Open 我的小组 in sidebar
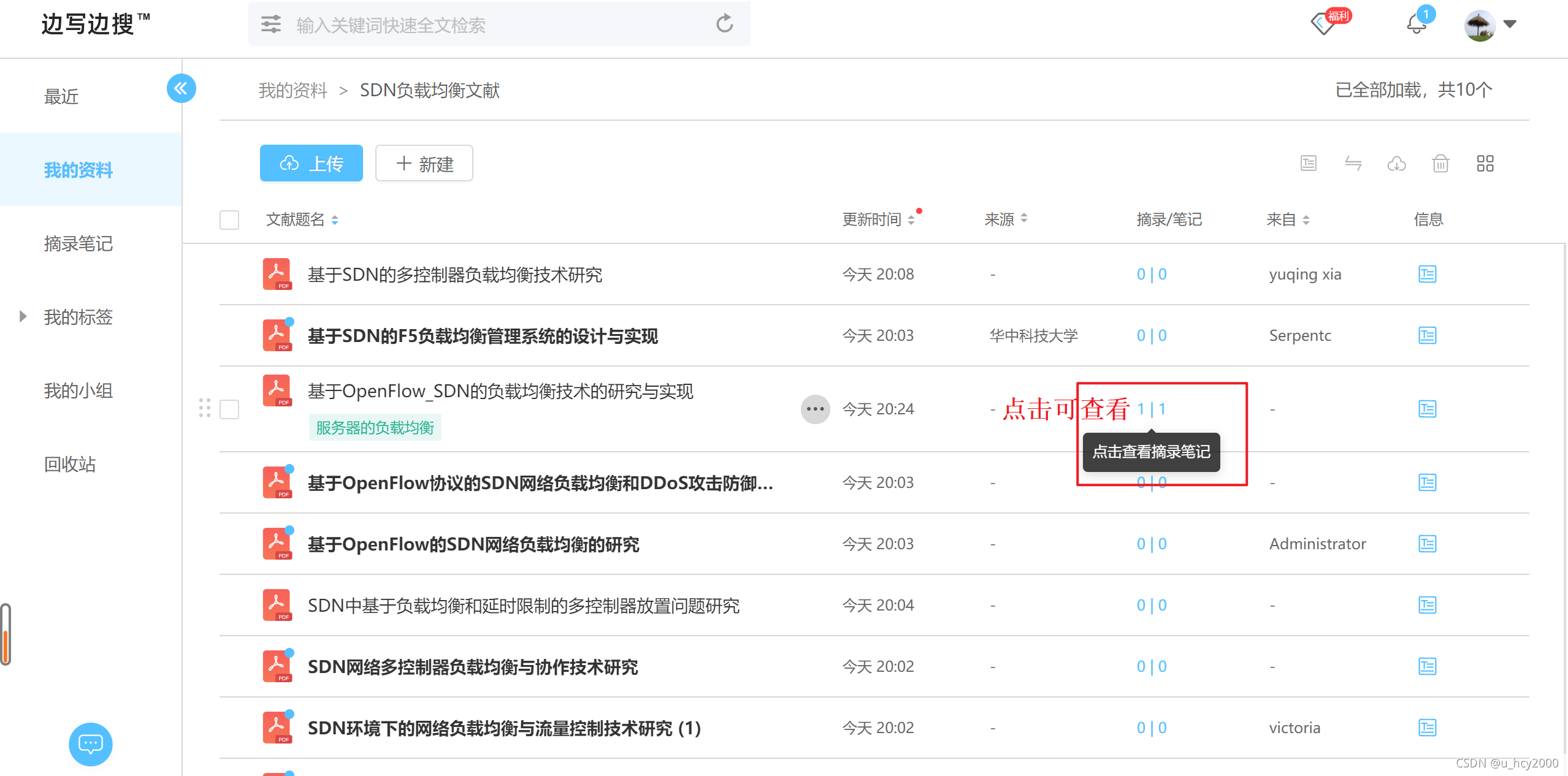Image resolution: width=1568 pixels, height=776 pixels. [x=78, y=390]
